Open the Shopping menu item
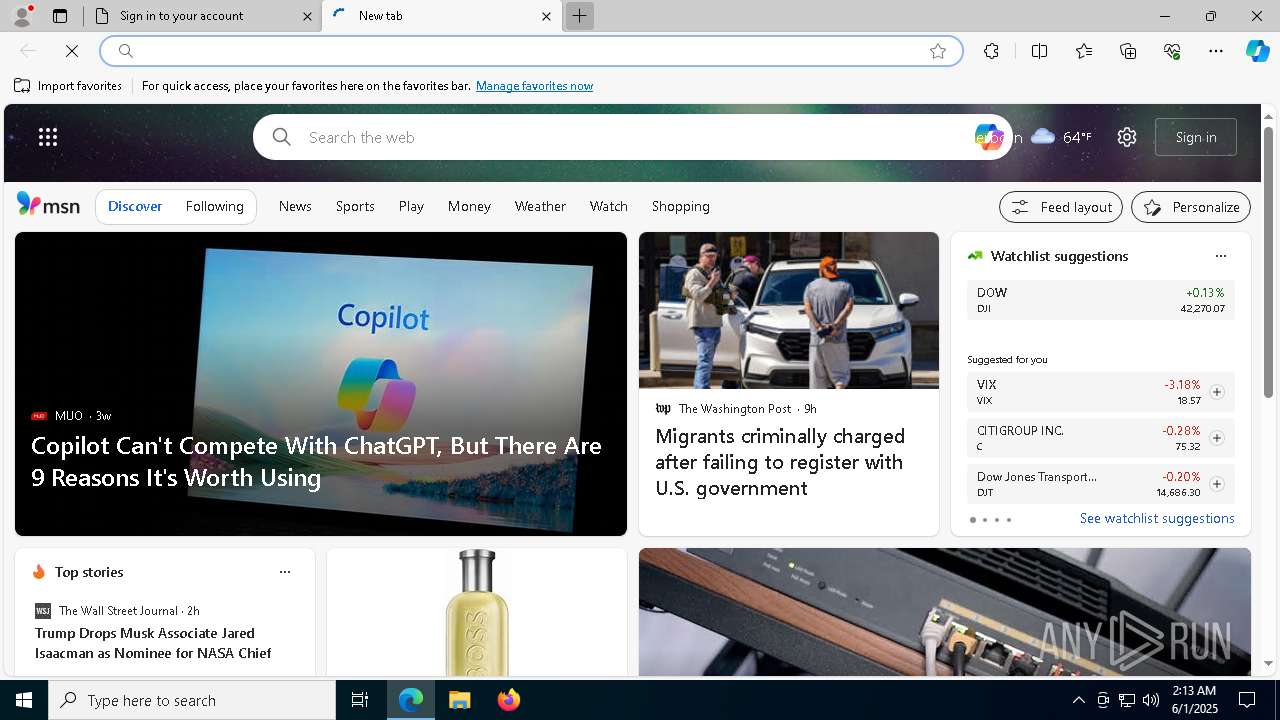 click(680, 206)
